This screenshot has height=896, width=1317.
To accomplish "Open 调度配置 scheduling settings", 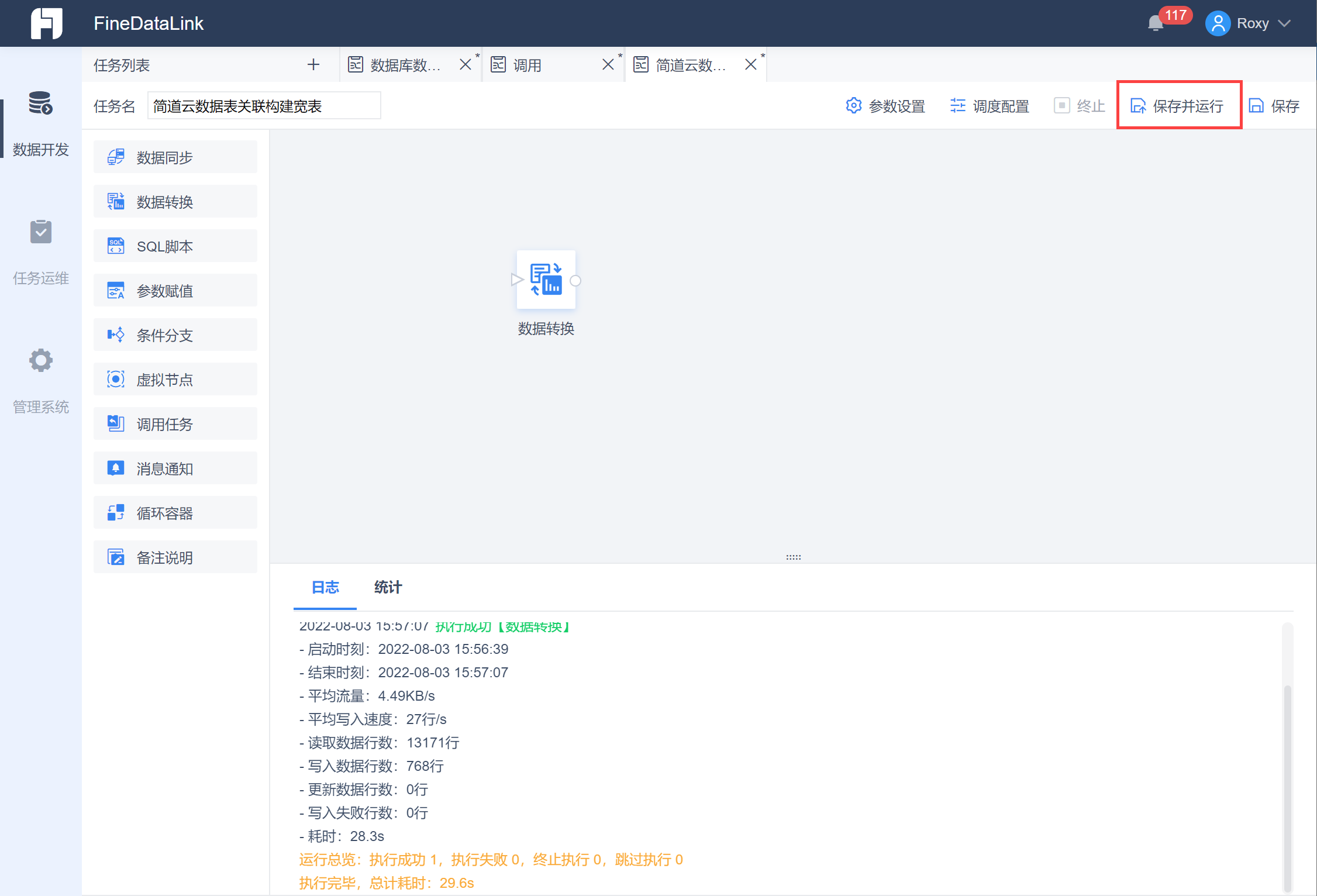I will (x=990, y=106).
